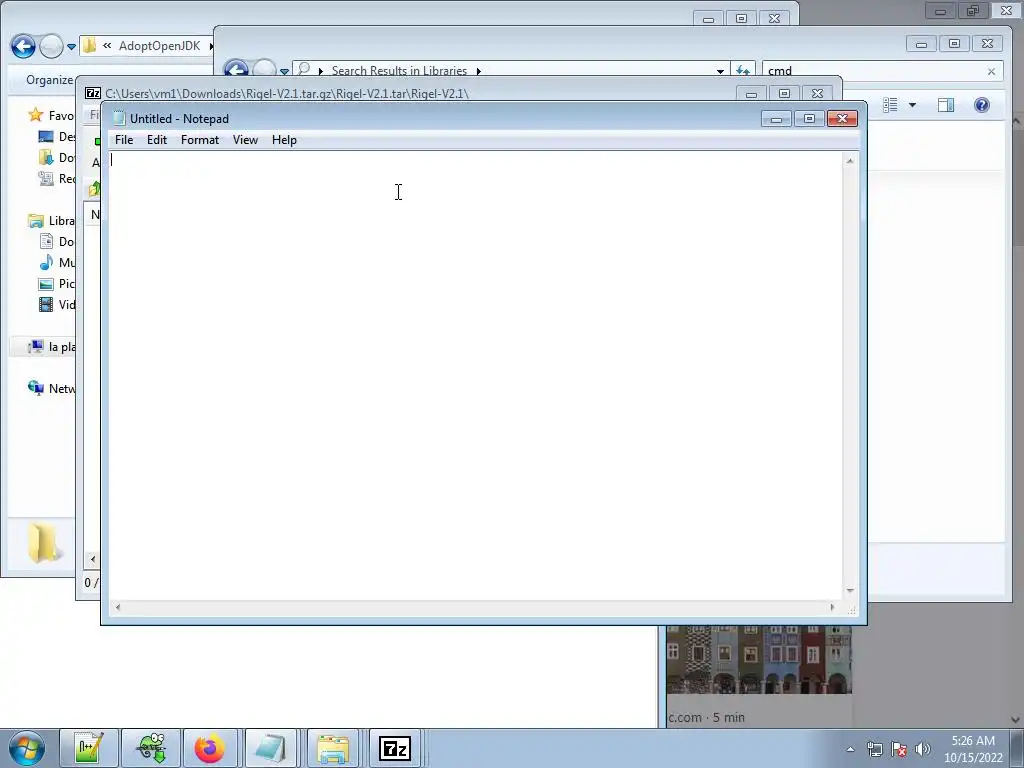Select Pictures library

click(56, 283)
